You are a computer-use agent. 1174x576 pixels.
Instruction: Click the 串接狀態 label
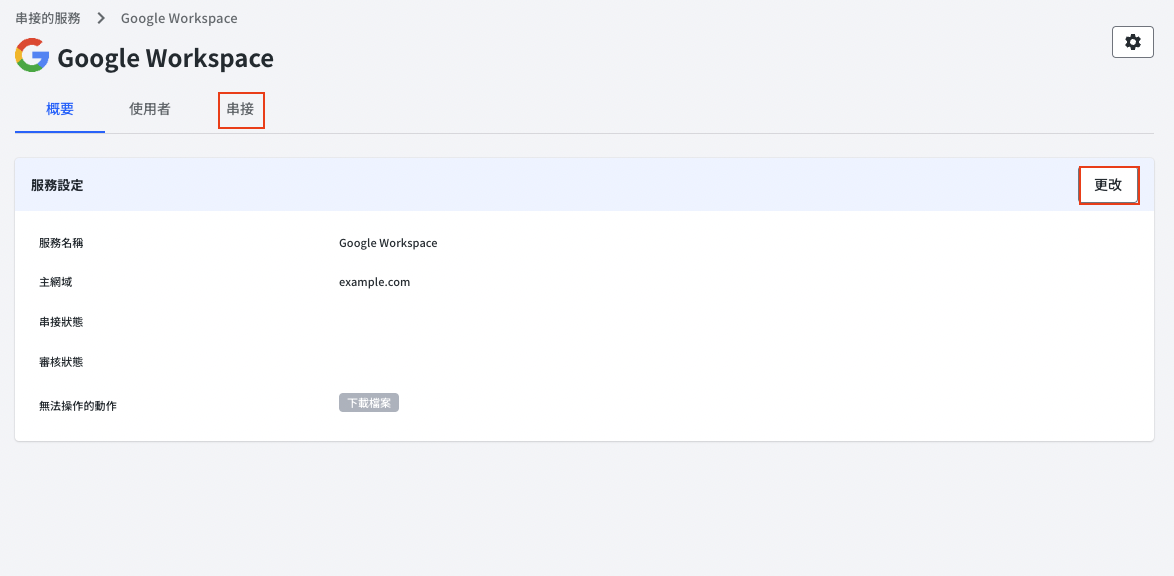[x=61, y=322]
